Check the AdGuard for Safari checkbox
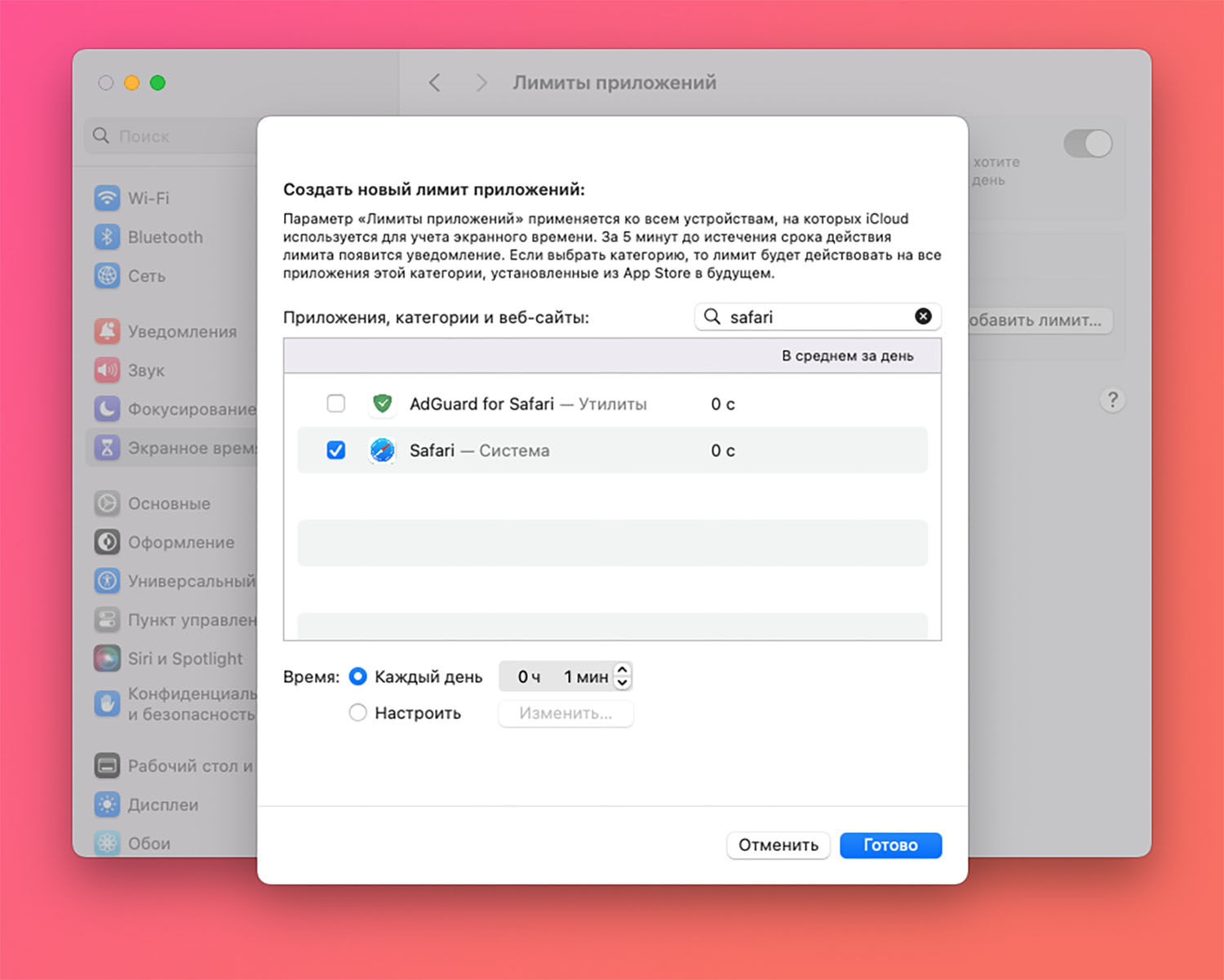1224x980 pixels. [335, 403]
